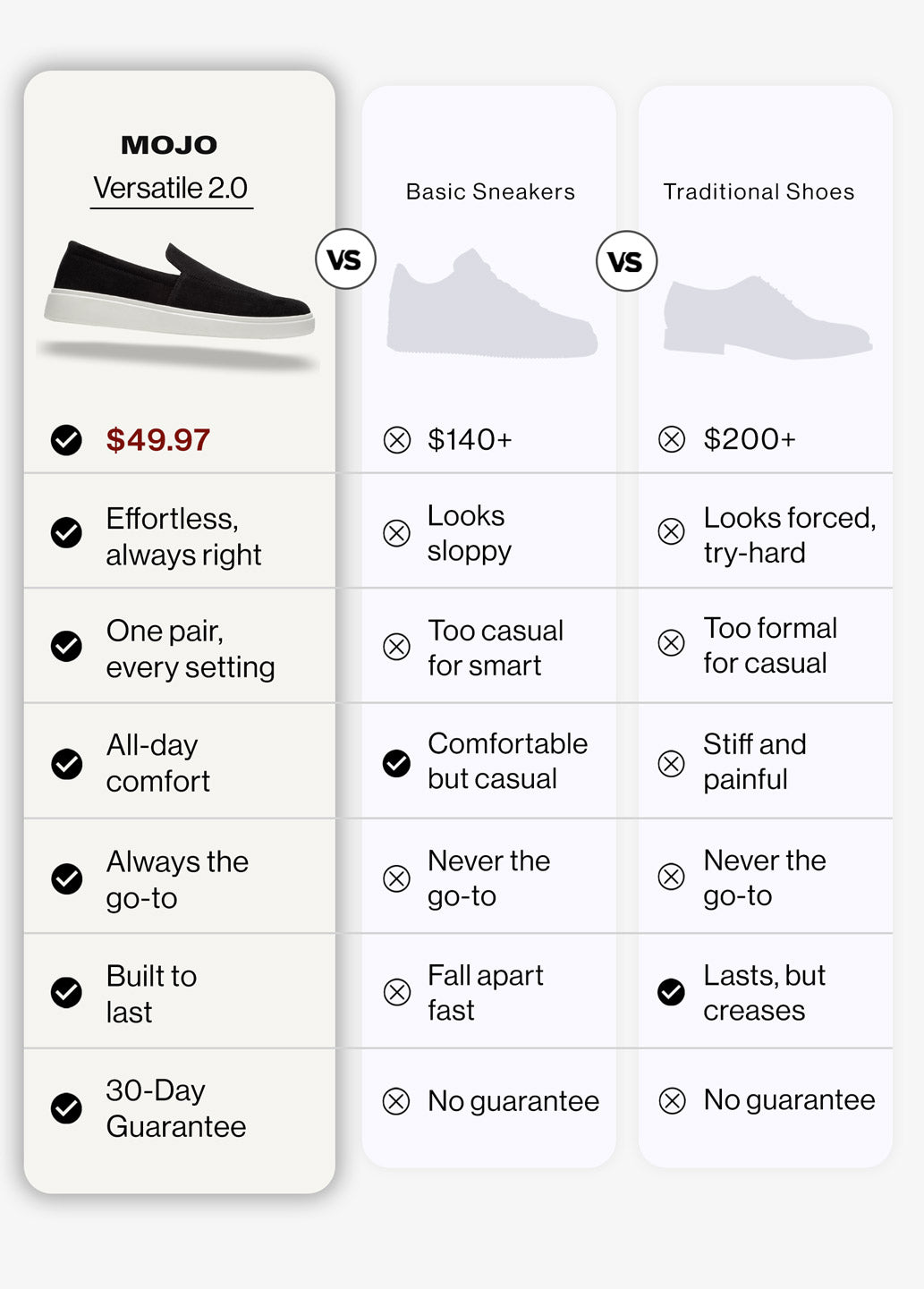The image size is (924, 1289).
Task: Click the X icon beside Stiff and painful
Action: click(x=671, y=764)
